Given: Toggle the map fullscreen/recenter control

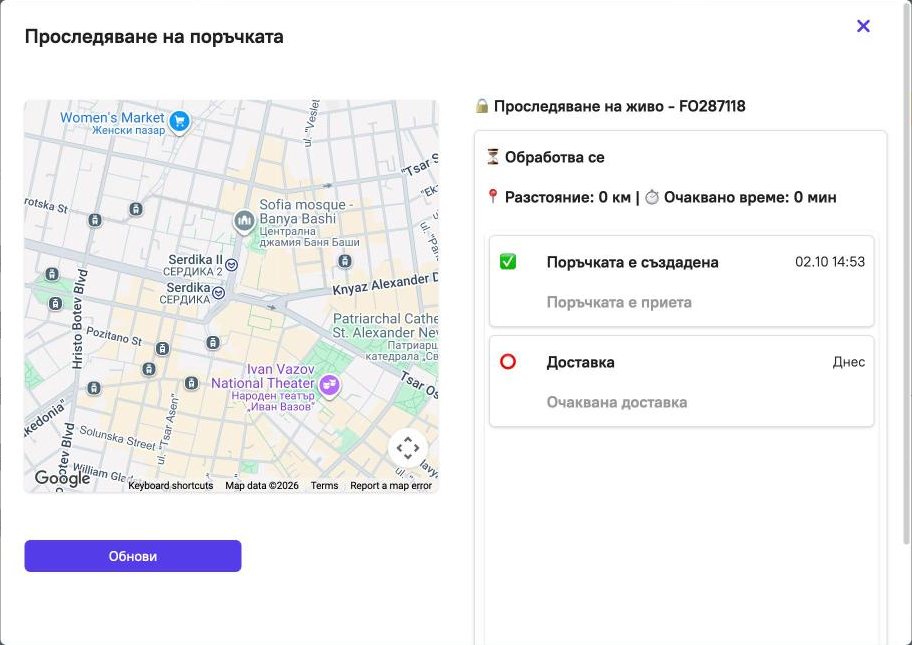Looking at the screenshot, I should [x=408, y=448].
